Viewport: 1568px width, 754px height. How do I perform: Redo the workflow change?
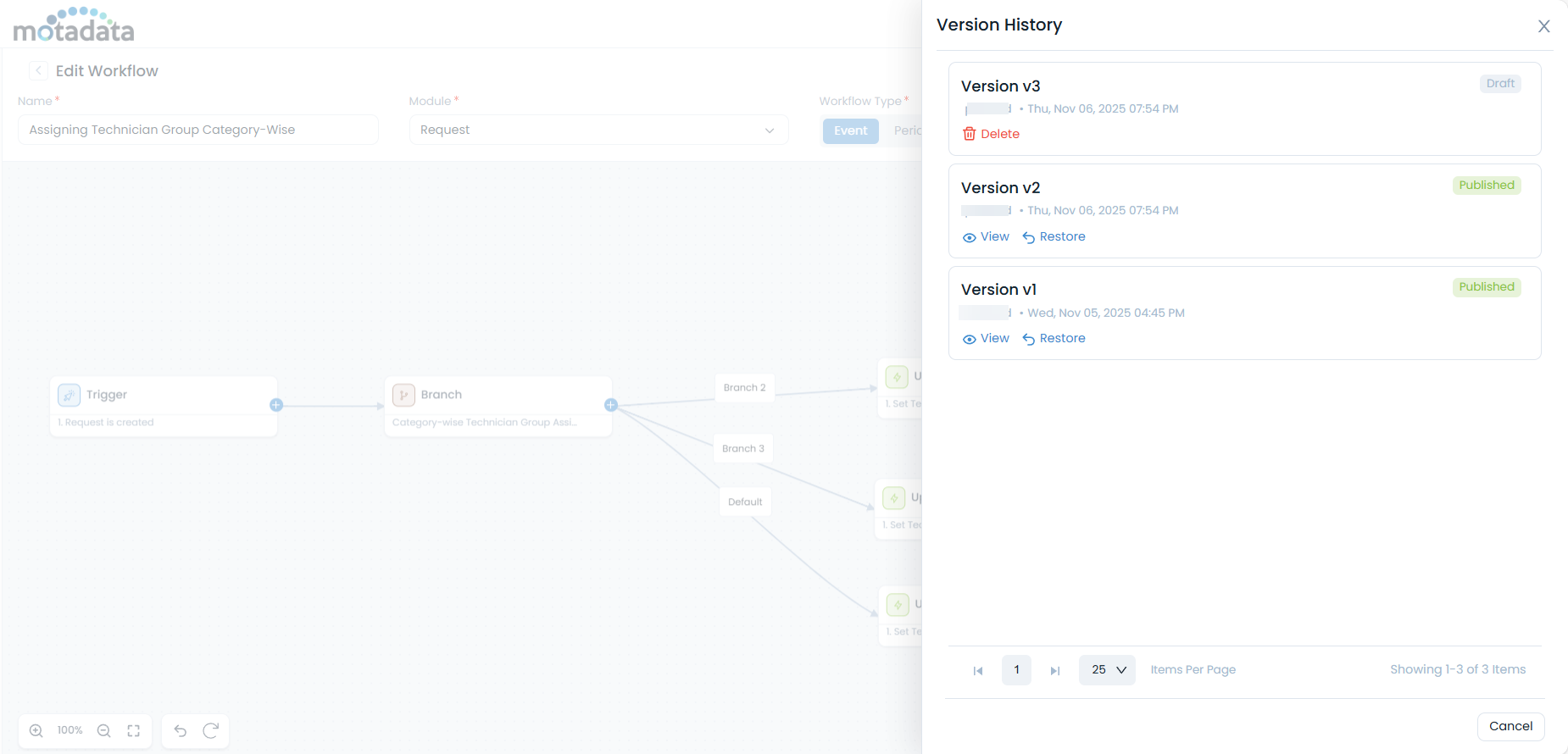tap(211, 730)
